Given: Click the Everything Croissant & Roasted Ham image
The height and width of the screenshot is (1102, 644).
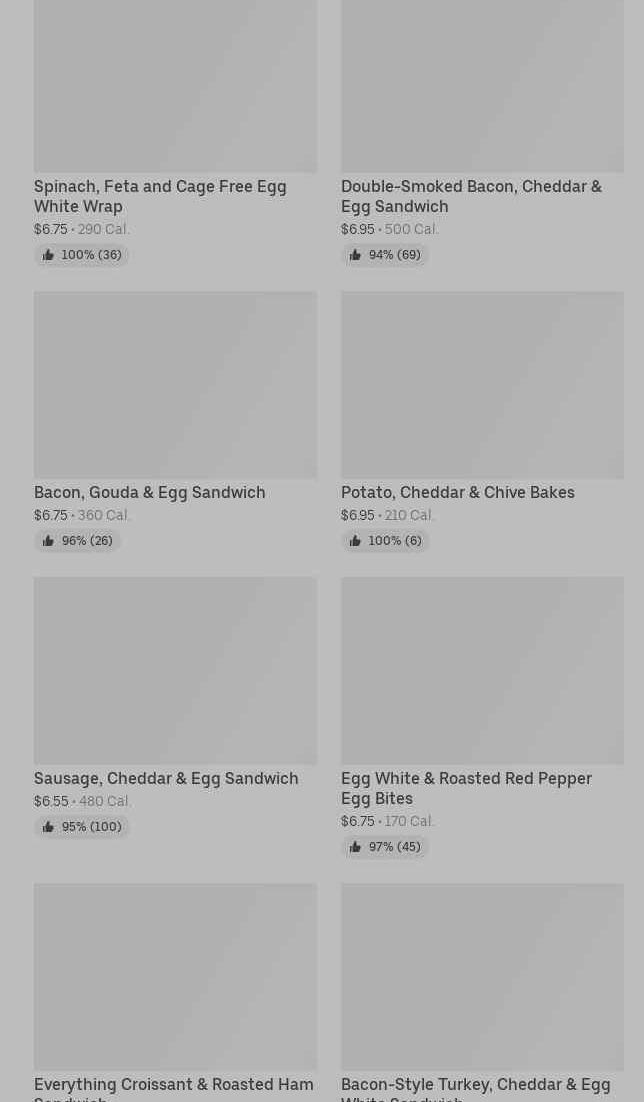Looking at the screenshot, I should click(175, 977).
